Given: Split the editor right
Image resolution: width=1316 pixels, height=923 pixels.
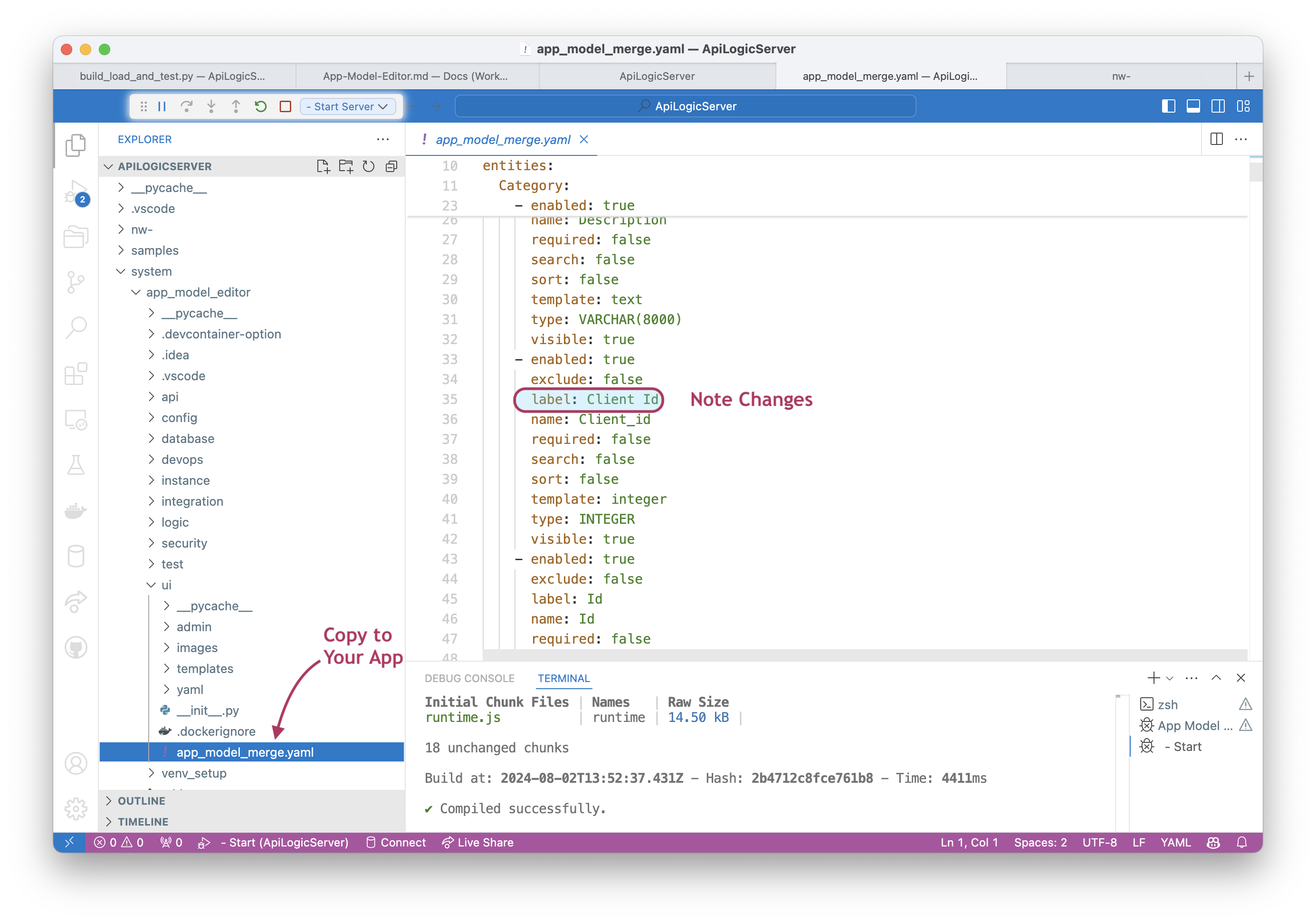Looking at the screenshot, I should pyautogui.click(x=1217, y=139).
